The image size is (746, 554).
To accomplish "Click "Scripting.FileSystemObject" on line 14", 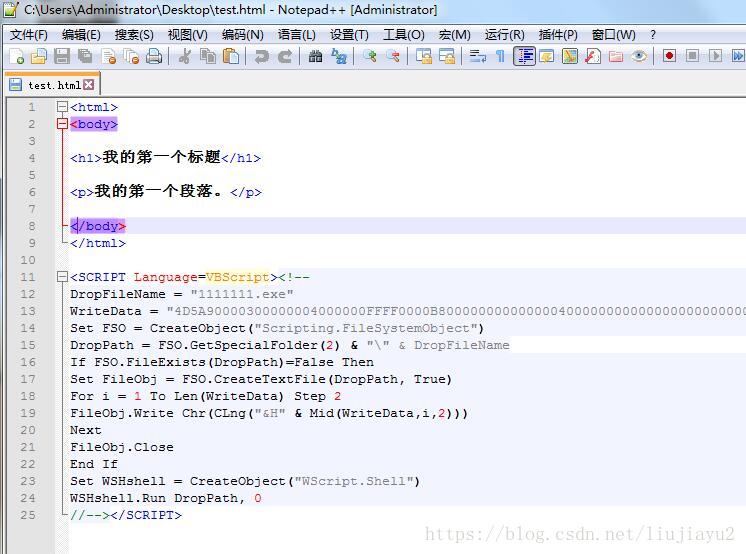I will (x=366, y=328).
